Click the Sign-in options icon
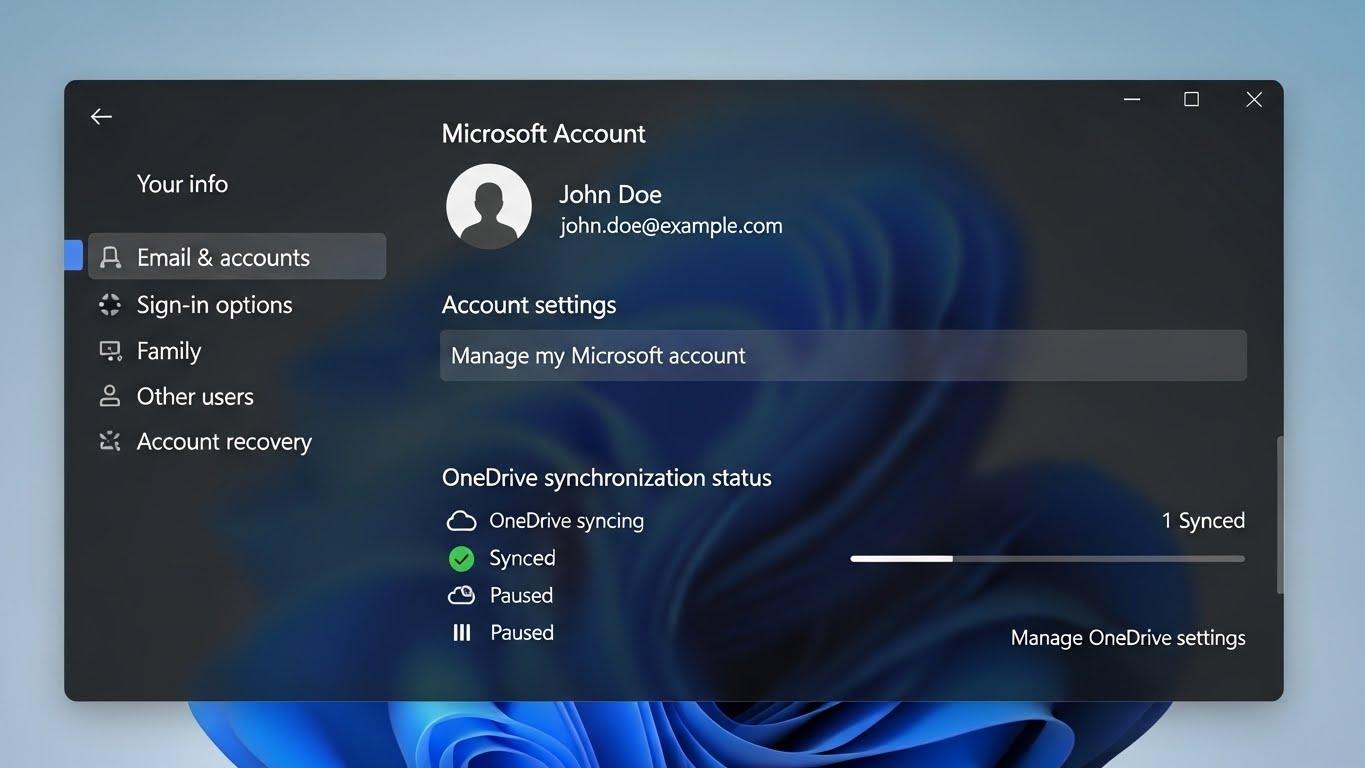This screenshot has width=1365, height=768. 109,304
